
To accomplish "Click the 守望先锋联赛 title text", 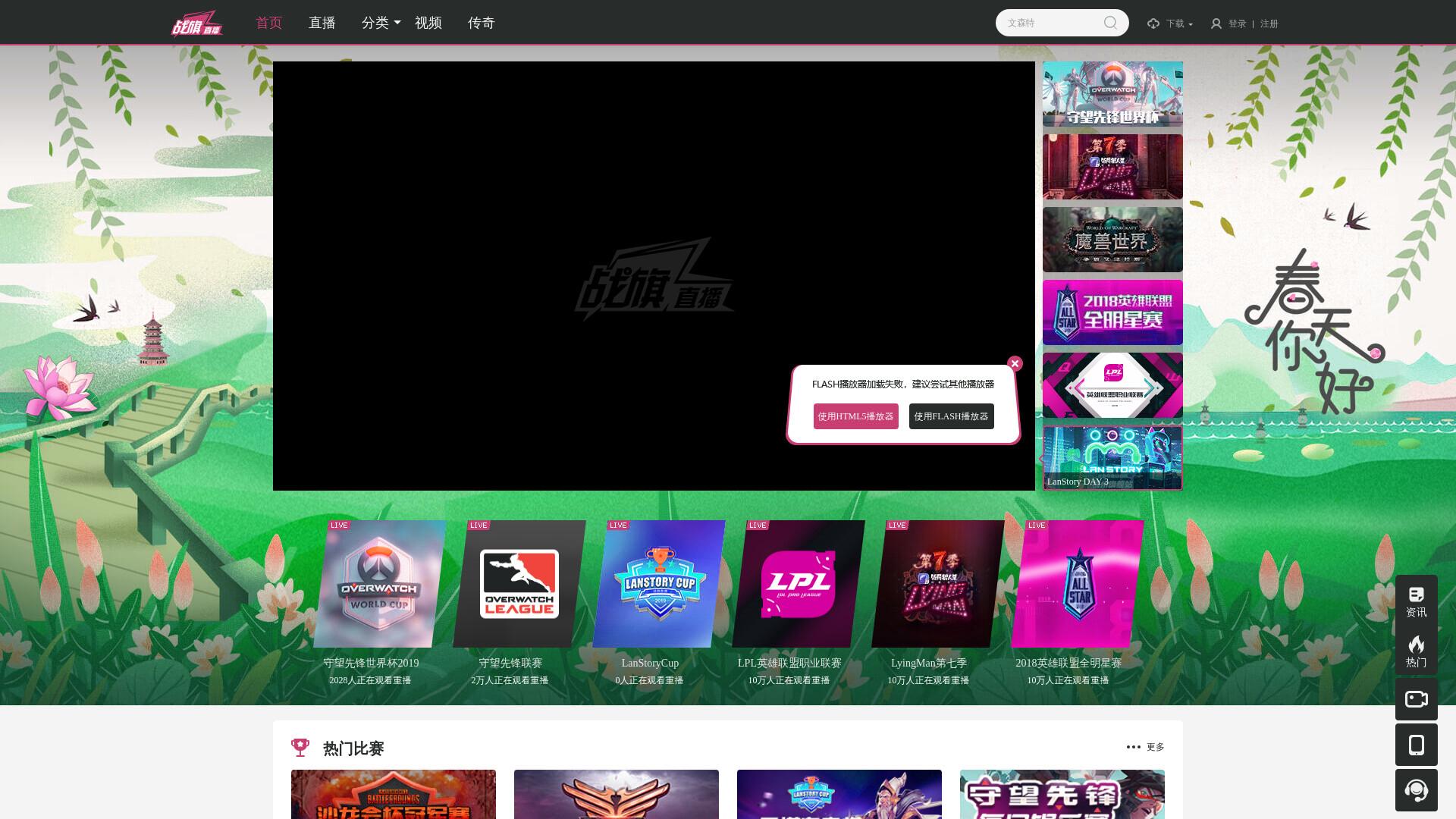I will (x=510, y=663).
